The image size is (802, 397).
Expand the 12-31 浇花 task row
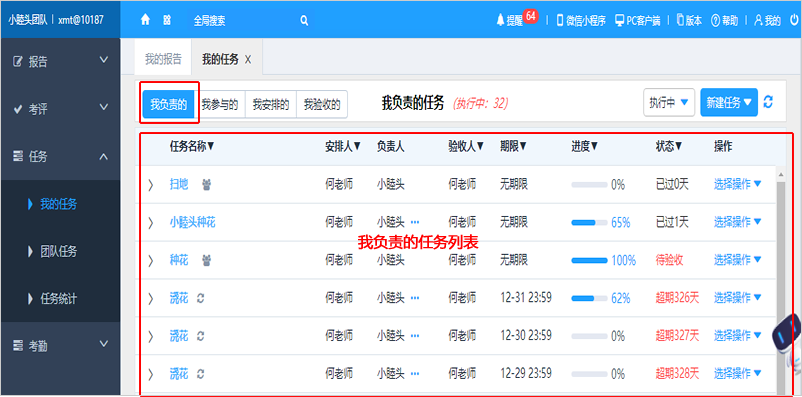[x=150, y=298]
